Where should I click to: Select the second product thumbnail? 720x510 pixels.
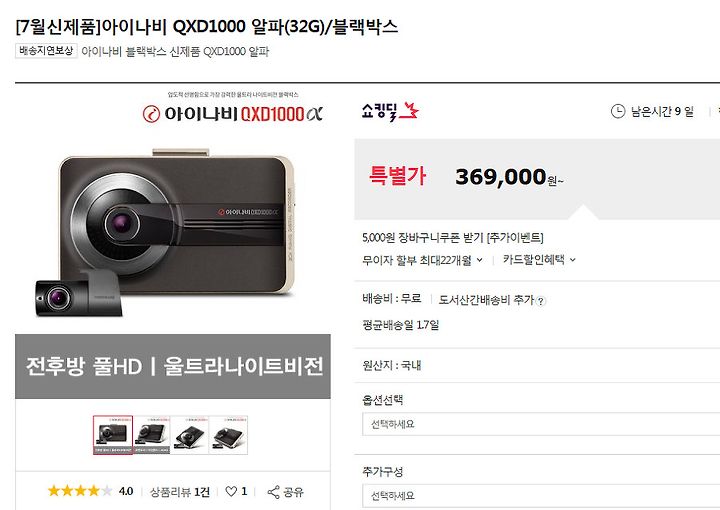pos(152,435)
